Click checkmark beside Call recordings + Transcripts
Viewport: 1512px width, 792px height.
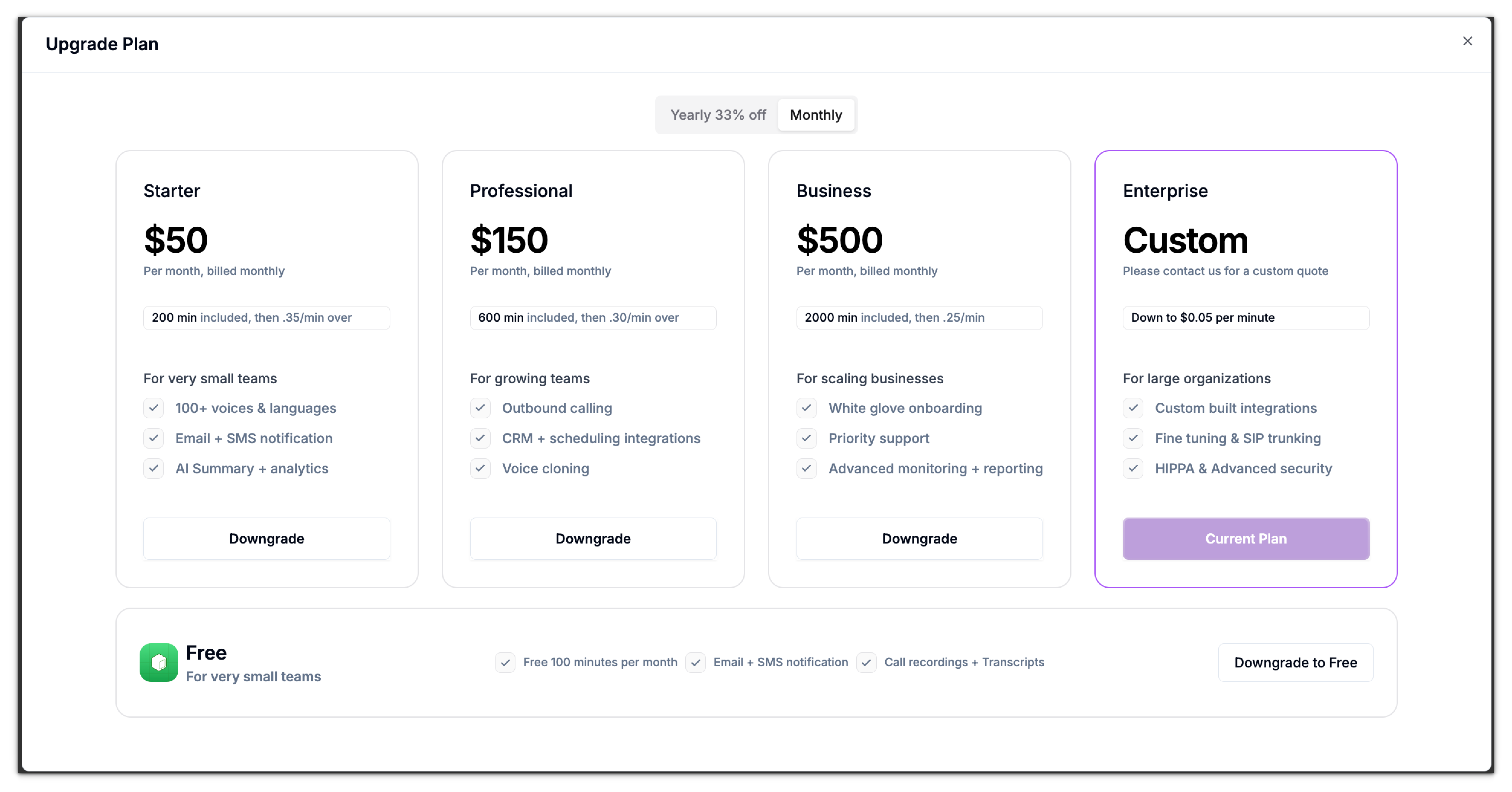click(866, 662)
